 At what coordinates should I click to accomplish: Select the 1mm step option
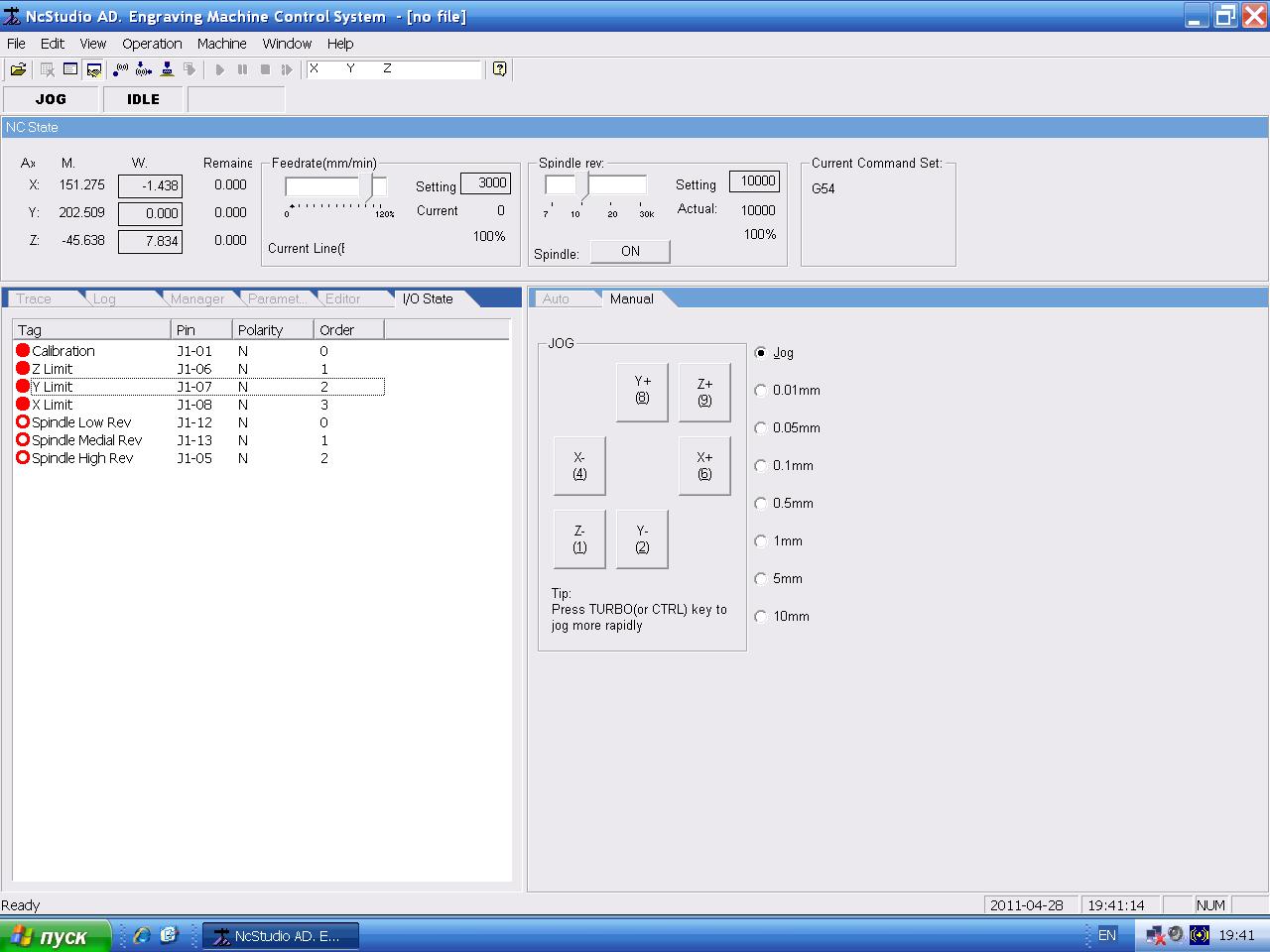click(x=761, y=541)
